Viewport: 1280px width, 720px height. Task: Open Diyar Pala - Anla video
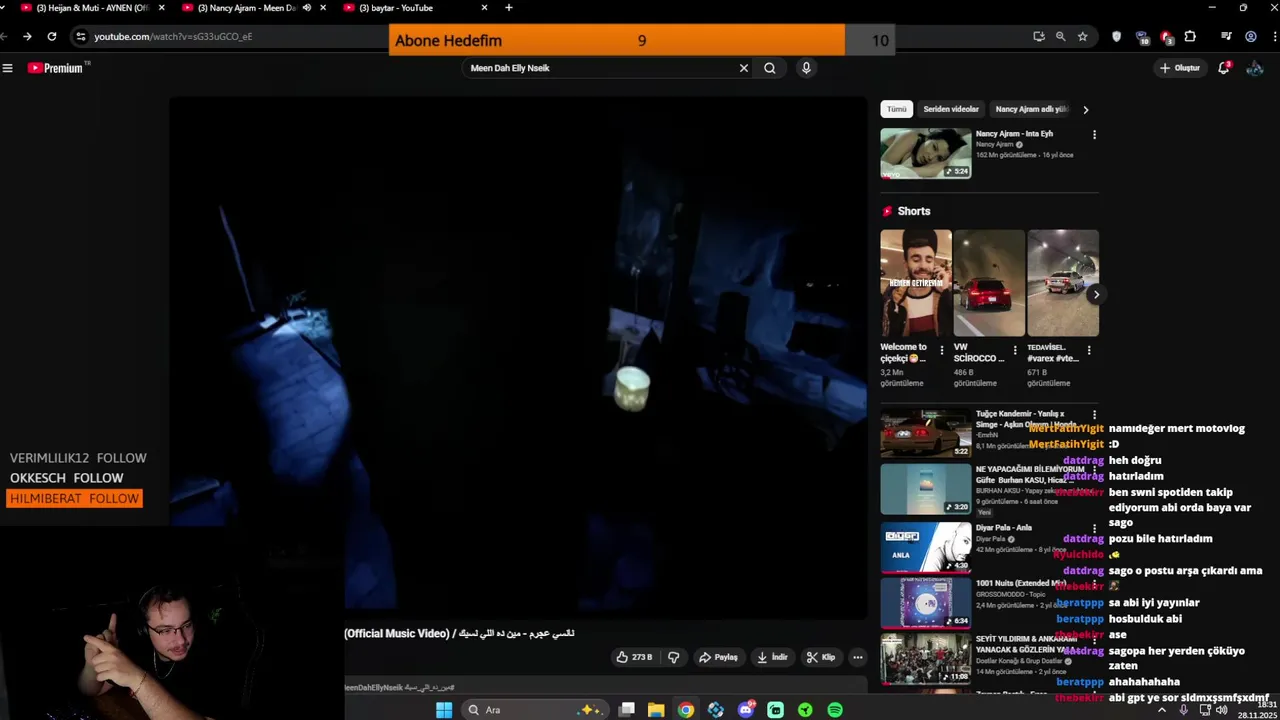(926, 546)
